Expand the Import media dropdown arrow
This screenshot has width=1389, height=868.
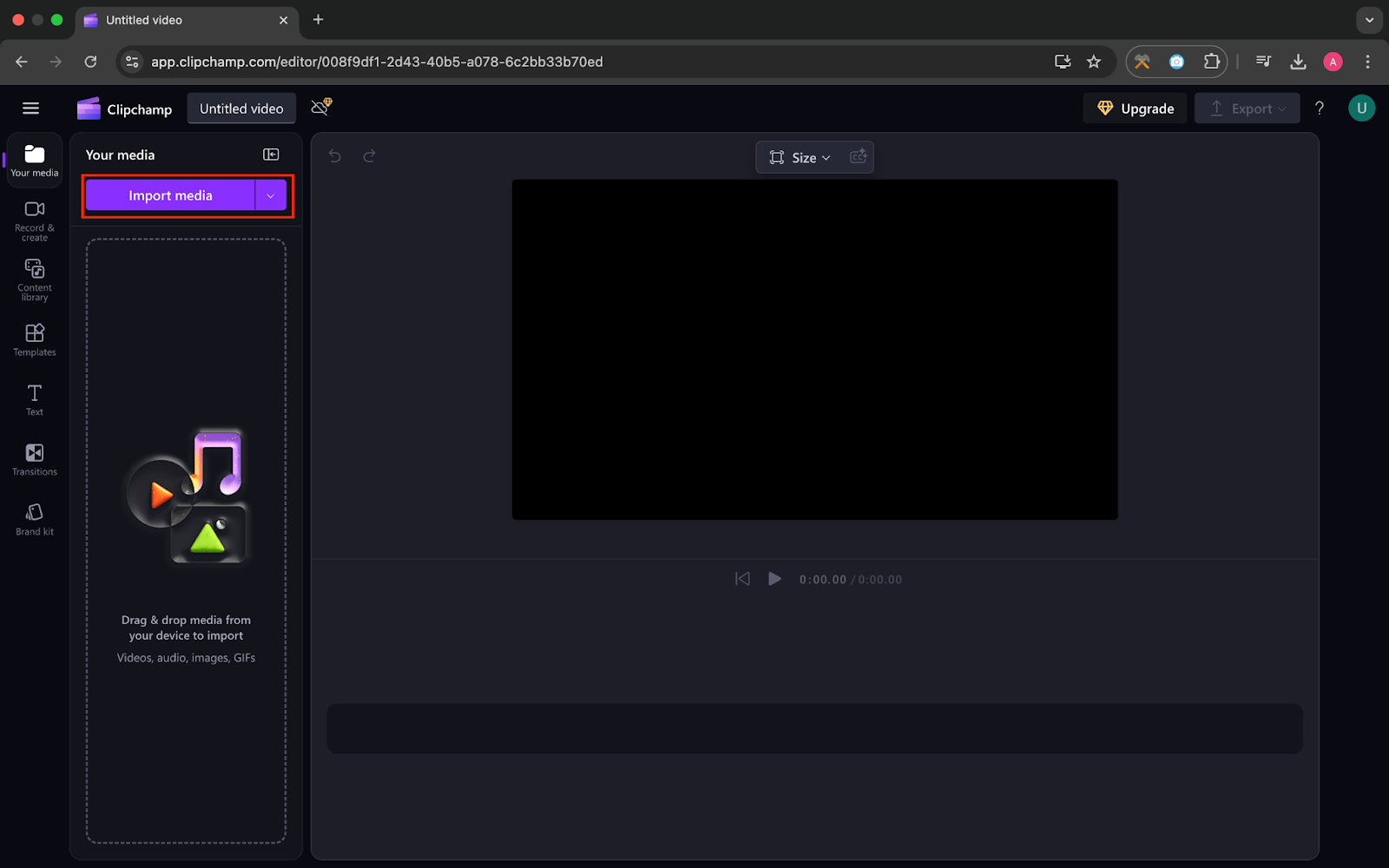[x=271, y=196]
